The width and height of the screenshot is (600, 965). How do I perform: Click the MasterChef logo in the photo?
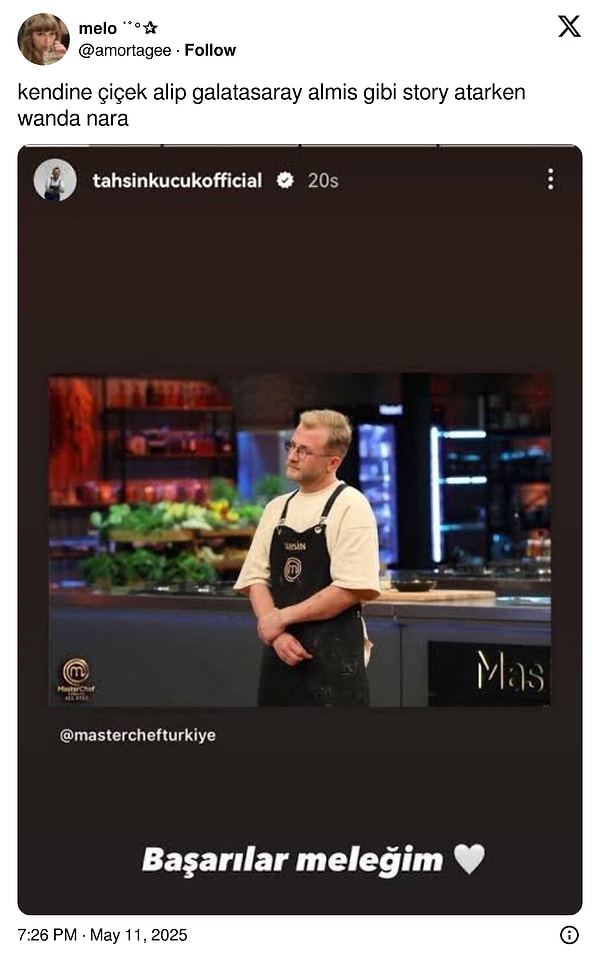(76, 679)
